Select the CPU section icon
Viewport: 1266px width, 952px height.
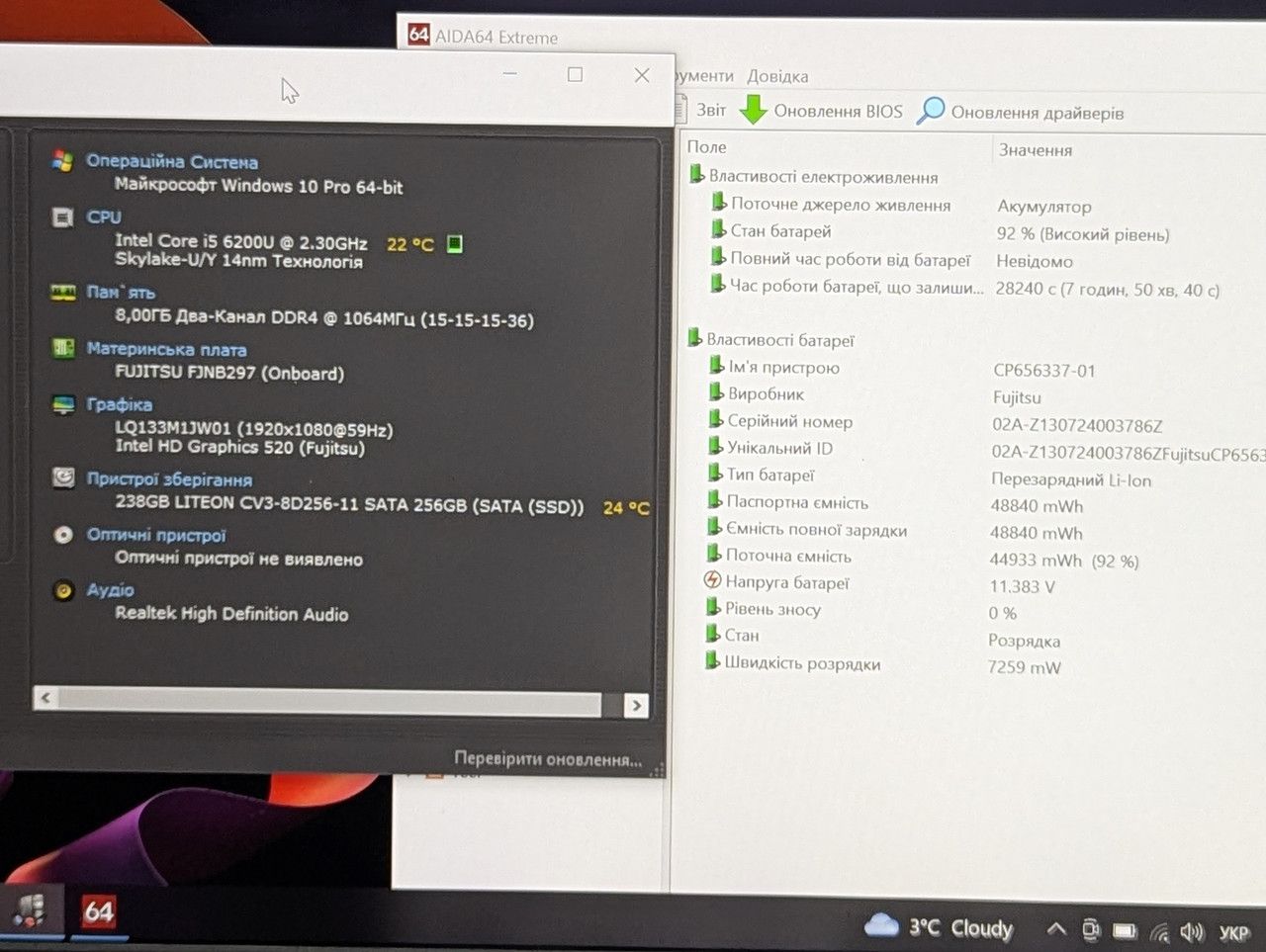(x=62, y=217)
